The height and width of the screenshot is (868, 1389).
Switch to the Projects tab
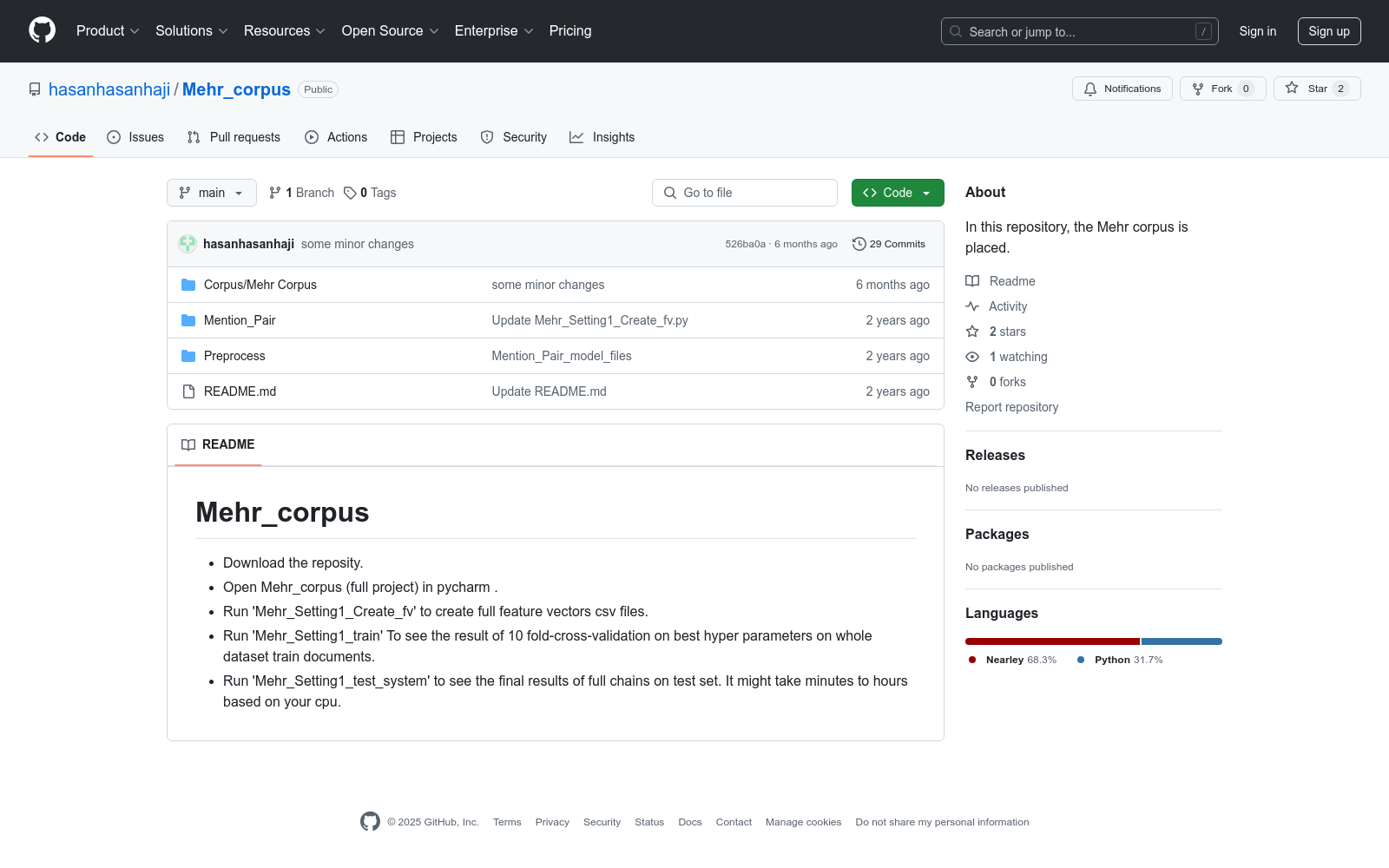pyautogui.click(x=424, y=137)
